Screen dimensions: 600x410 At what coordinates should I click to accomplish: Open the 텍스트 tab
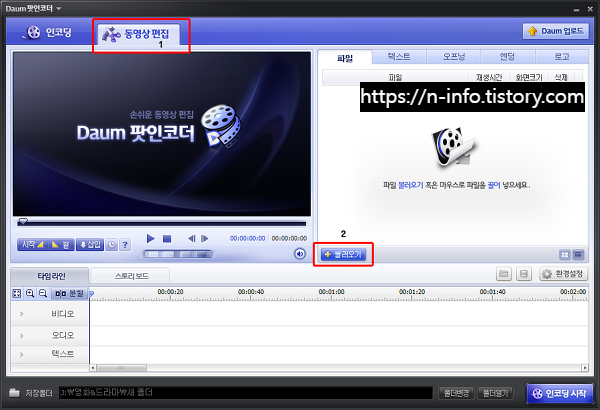click(399, 57)
